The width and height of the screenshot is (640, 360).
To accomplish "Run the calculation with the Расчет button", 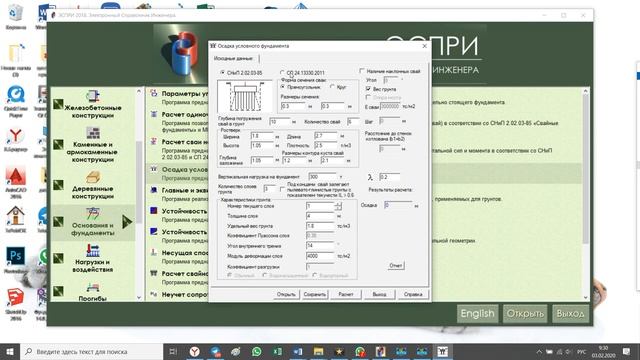I will [346, 294].
